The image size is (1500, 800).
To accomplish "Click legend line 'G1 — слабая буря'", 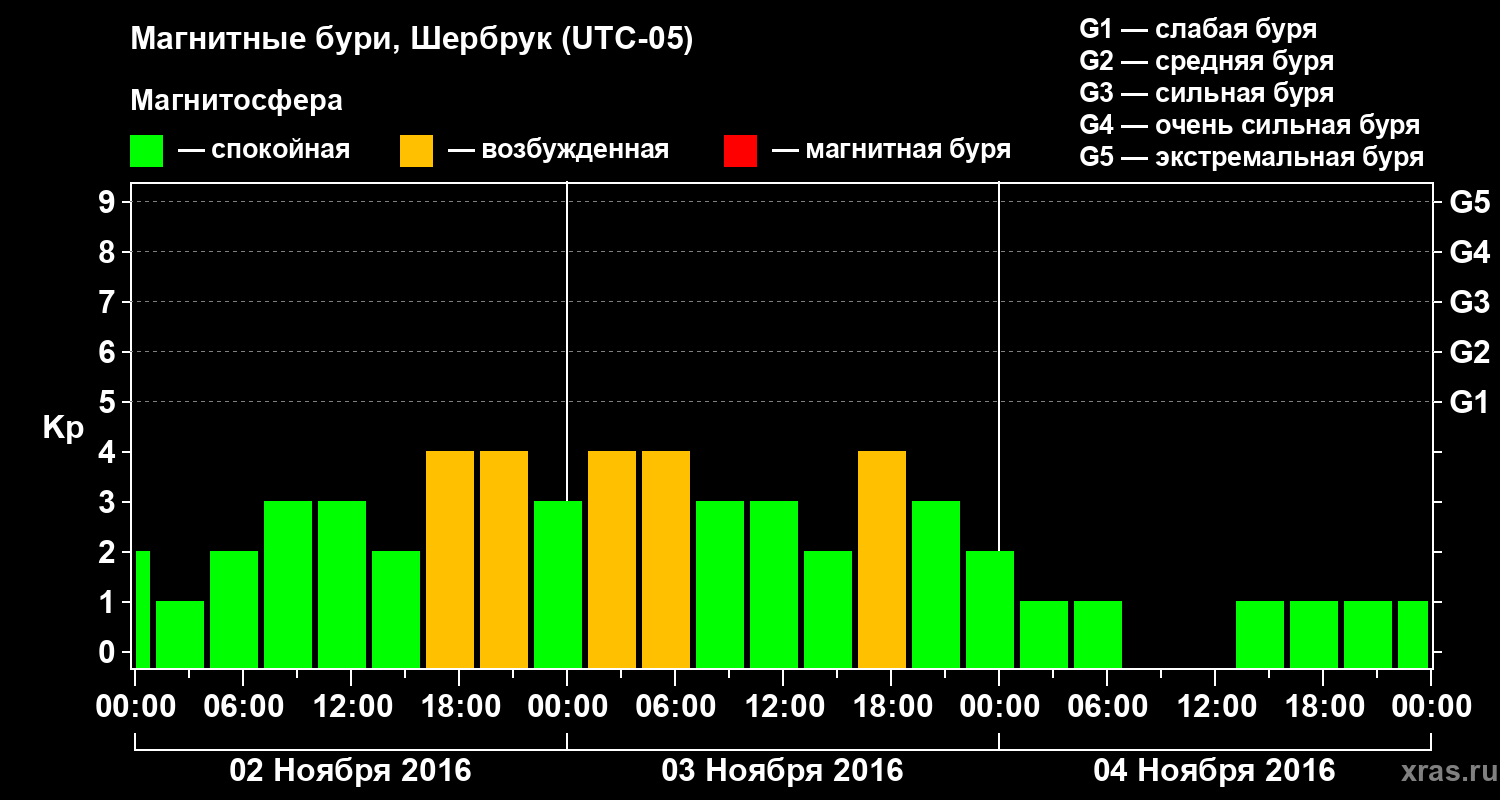I will (x=1199, y=28).
